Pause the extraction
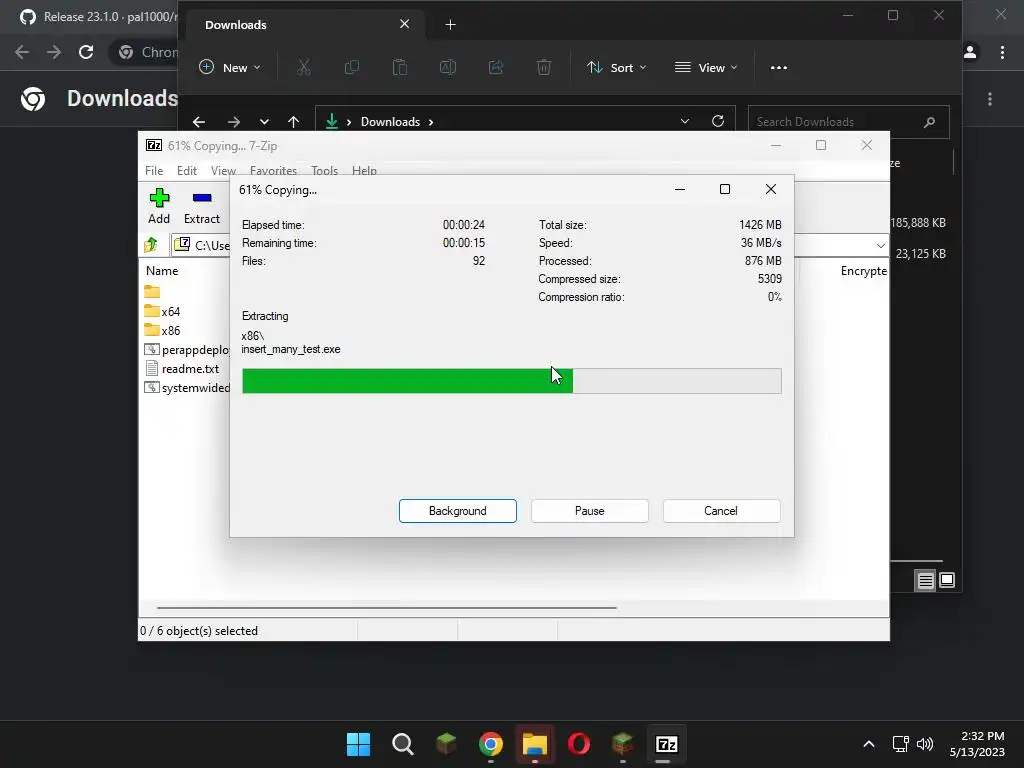 pyautogui.click(x=589, y=511)
